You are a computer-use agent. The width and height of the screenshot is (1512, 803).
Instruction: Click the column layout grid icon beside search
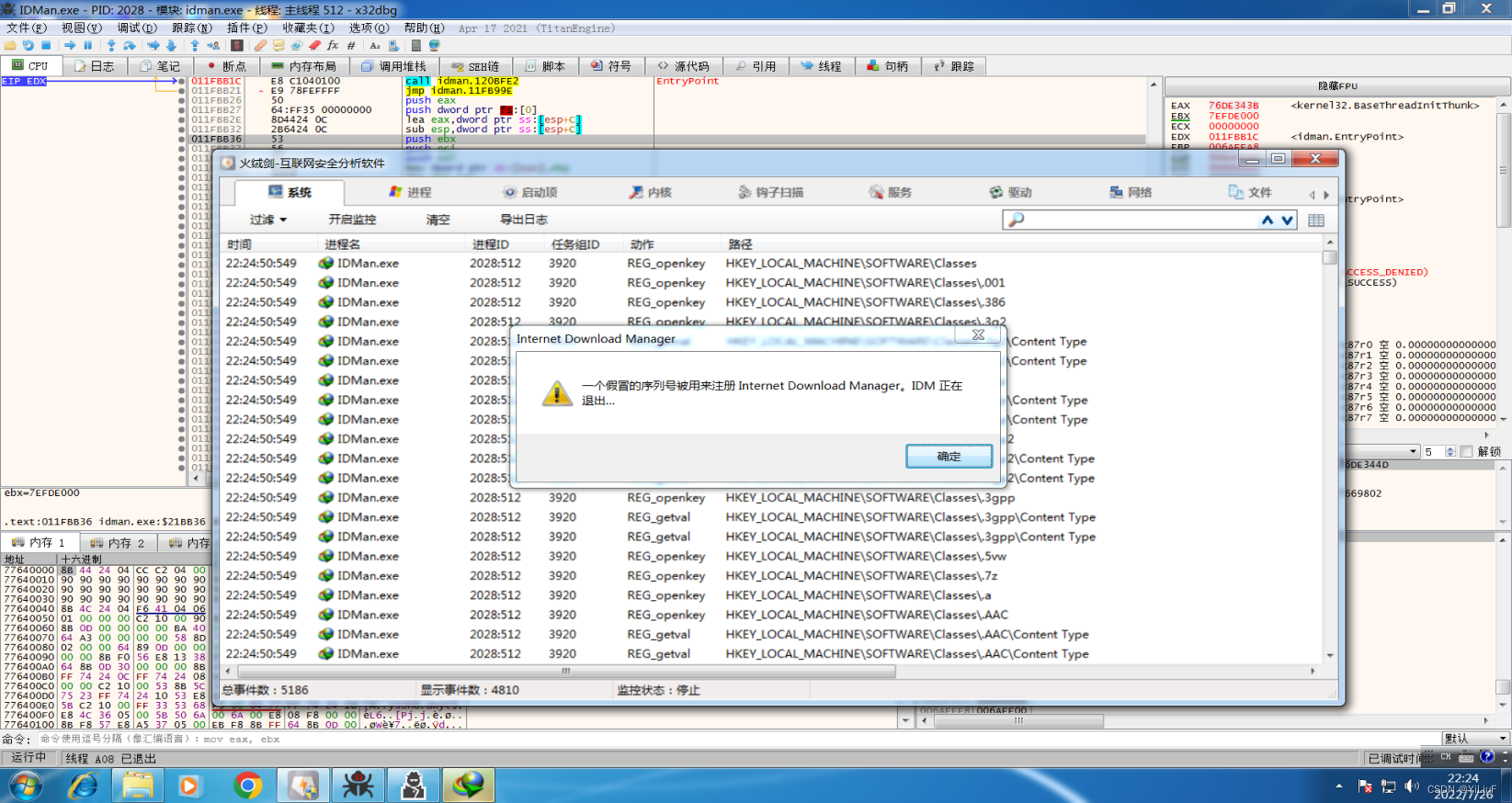point(1316,221)
